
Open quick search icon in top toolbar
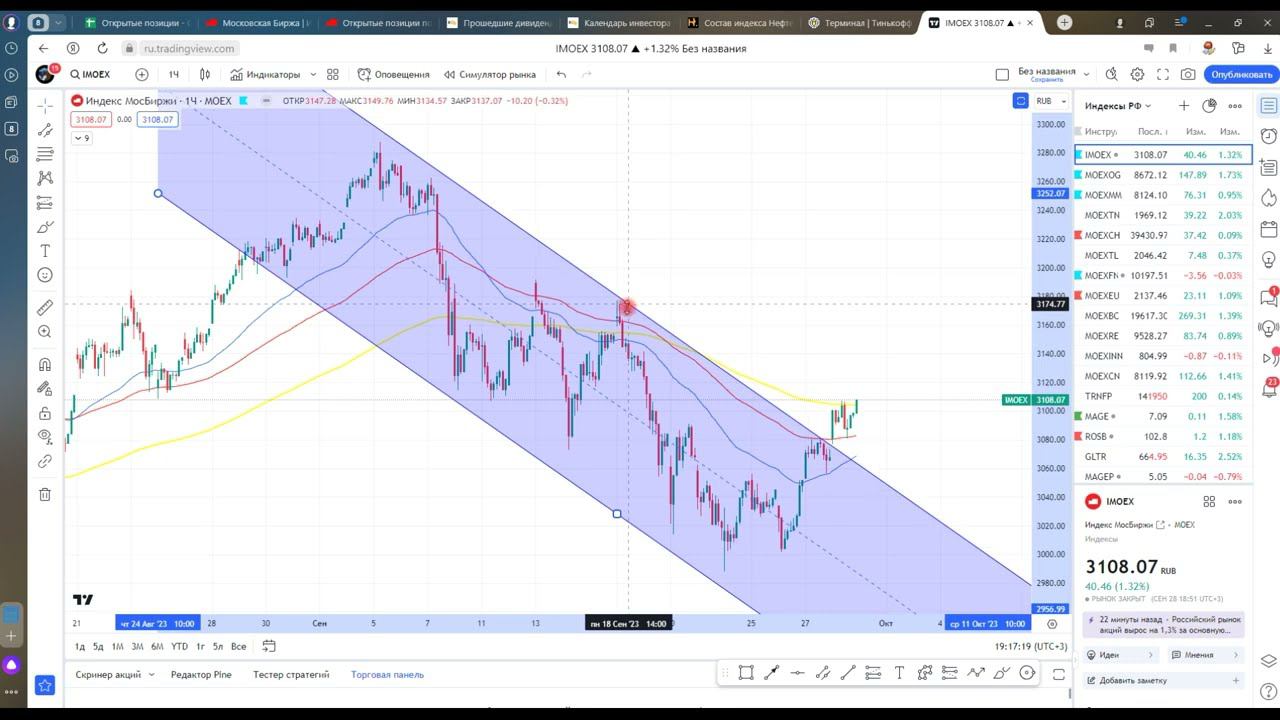(1112, 74)
